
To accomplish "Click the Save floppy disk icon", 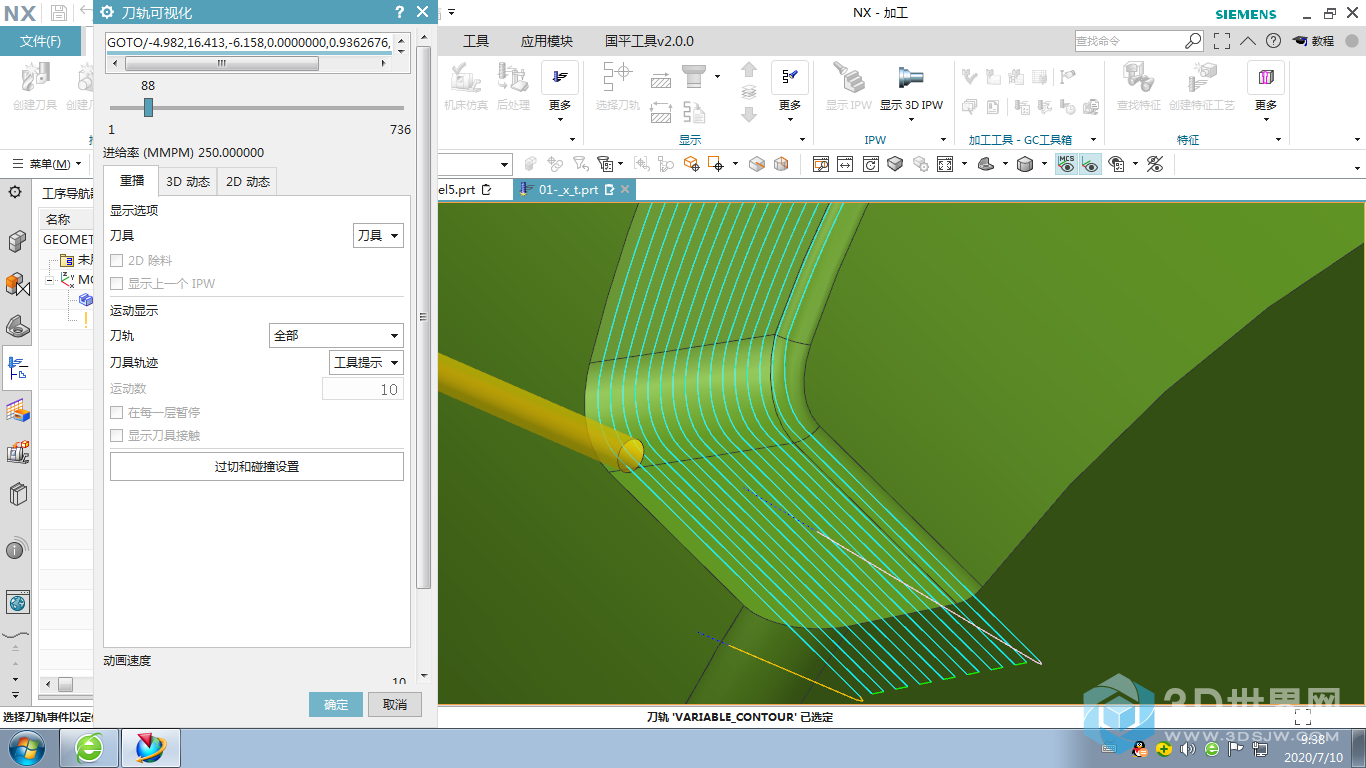I will click(59, 13).
